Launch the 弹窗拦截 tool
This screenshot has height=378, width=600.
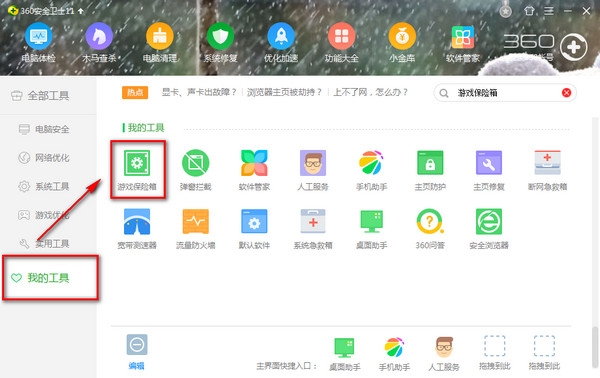196,170
